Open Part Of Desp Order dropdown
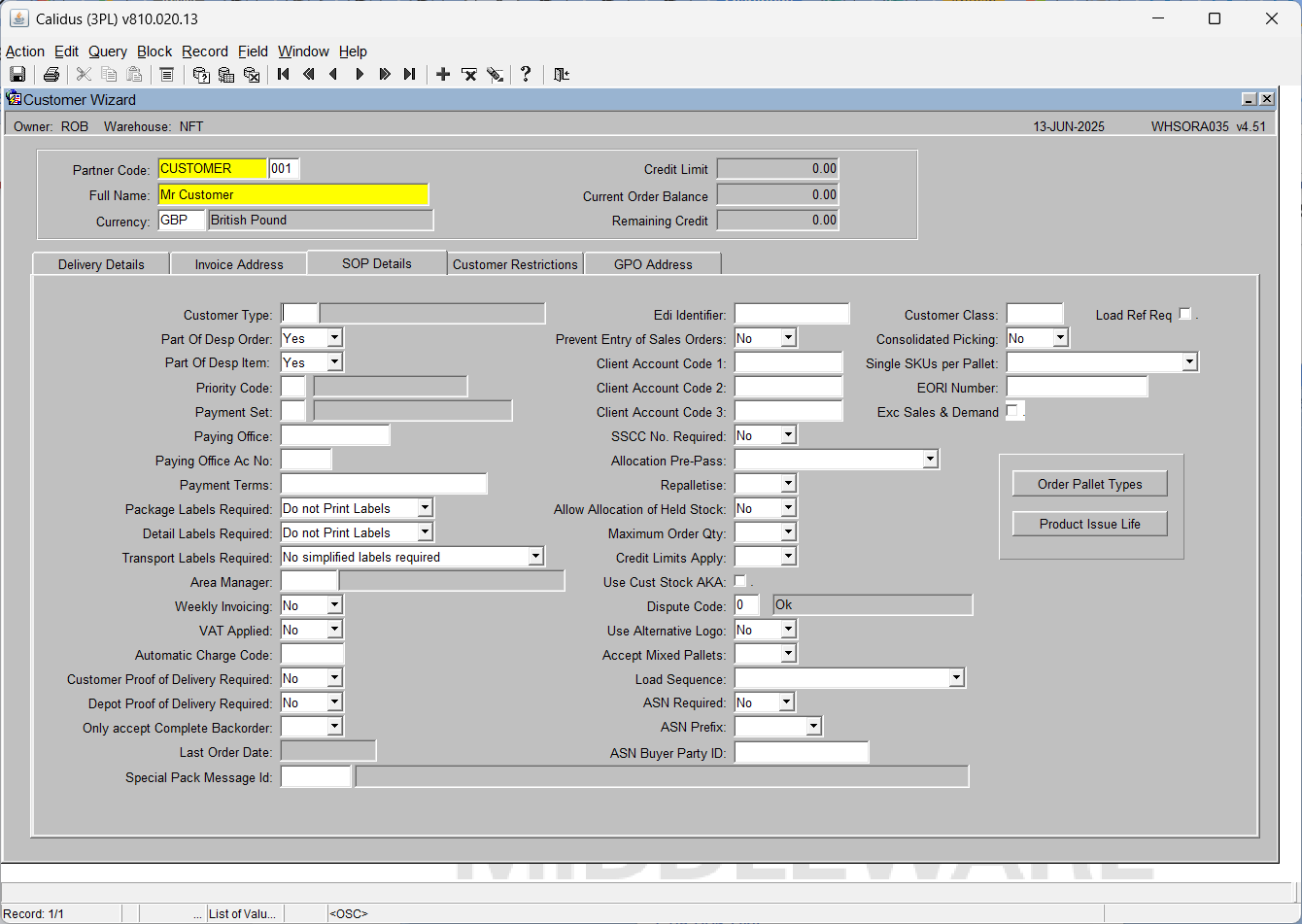The image size is (1302, 924). tap(334, 338)
